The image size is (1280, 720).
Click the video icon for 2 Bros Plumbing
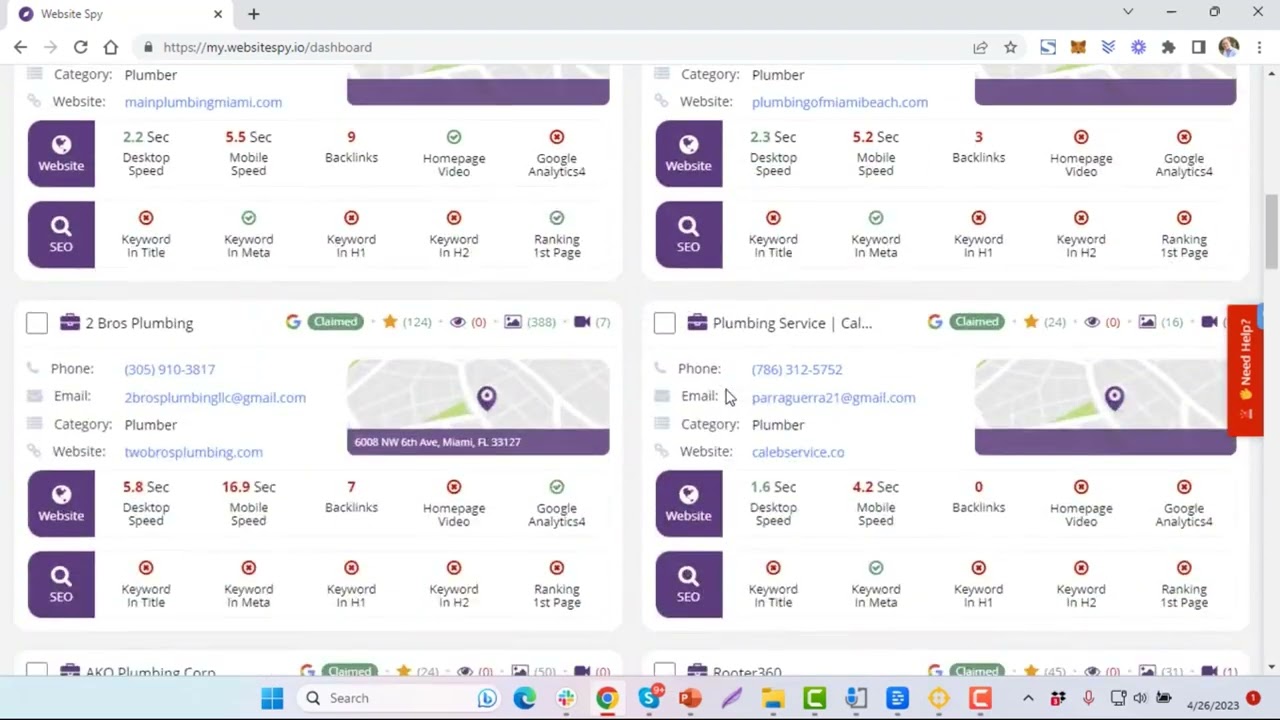pos(582,322)
